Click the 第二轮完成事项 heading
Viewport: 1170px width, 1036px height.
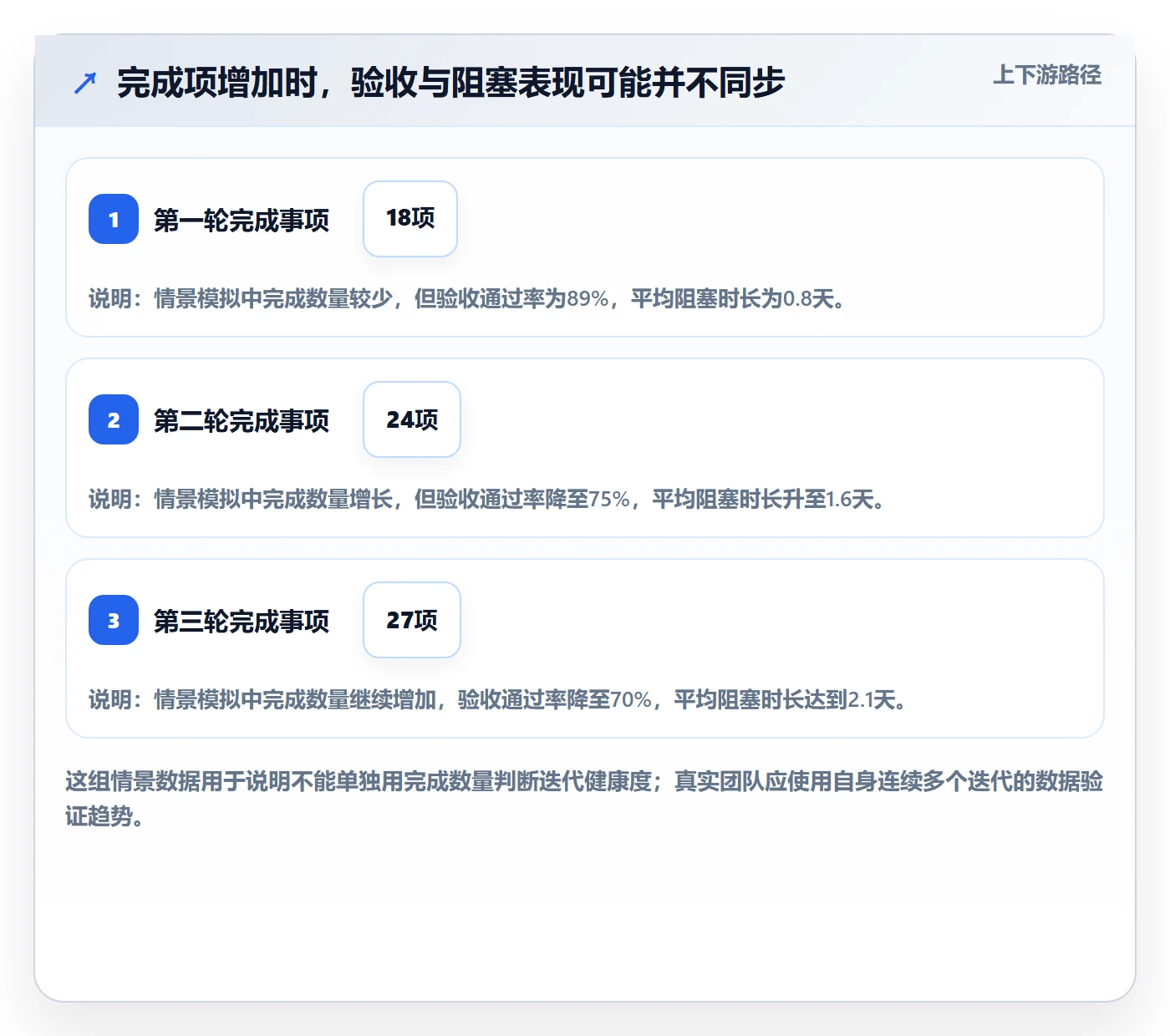pos(242,420)
